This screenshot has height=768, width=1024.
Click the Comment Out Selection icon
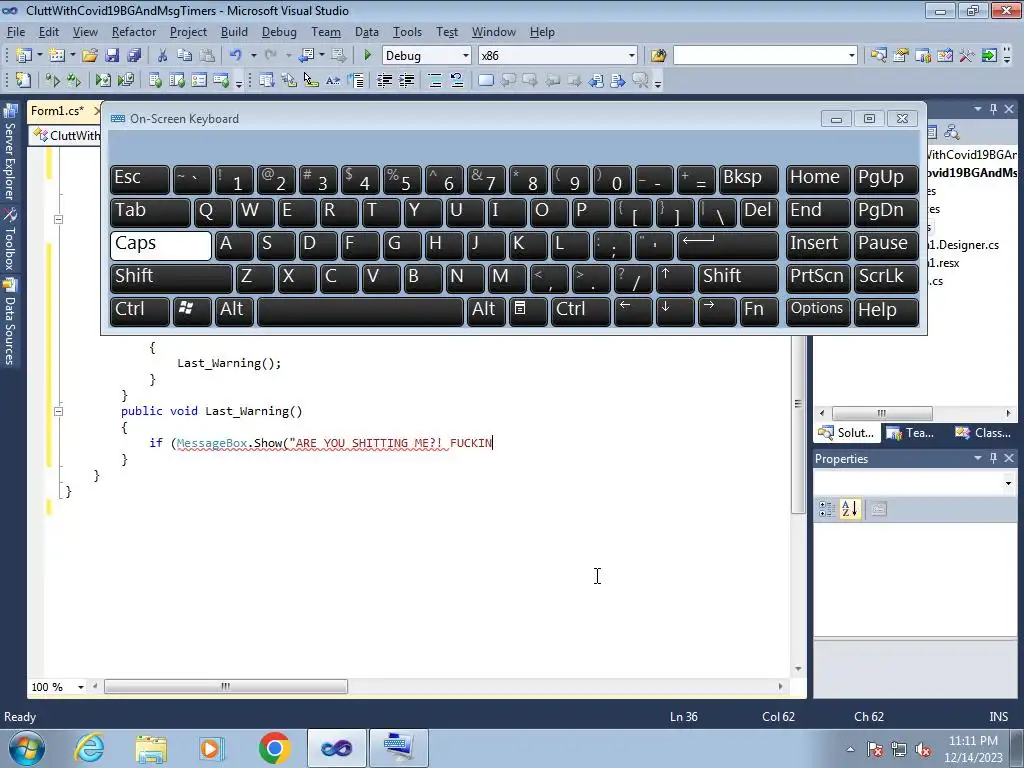[435, 80]
